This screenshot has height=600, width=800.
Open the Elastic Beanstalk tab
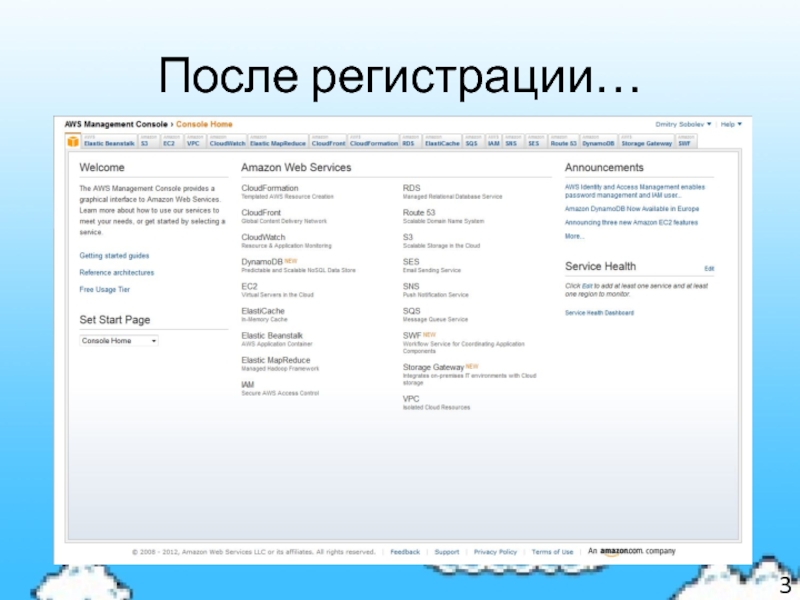pos(109,141)
